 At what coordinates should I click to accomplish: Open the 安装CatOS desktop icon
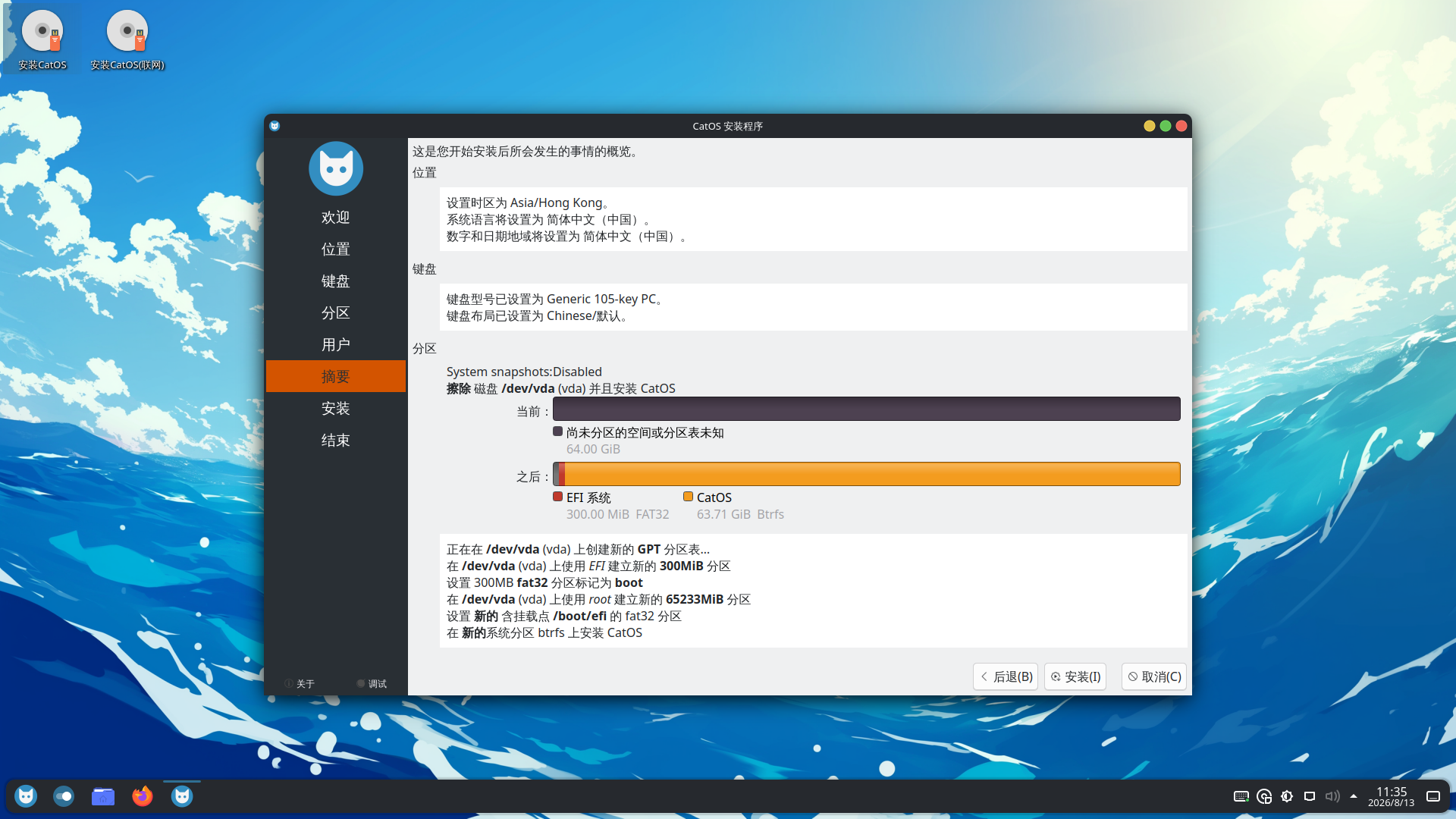[42, 40]
